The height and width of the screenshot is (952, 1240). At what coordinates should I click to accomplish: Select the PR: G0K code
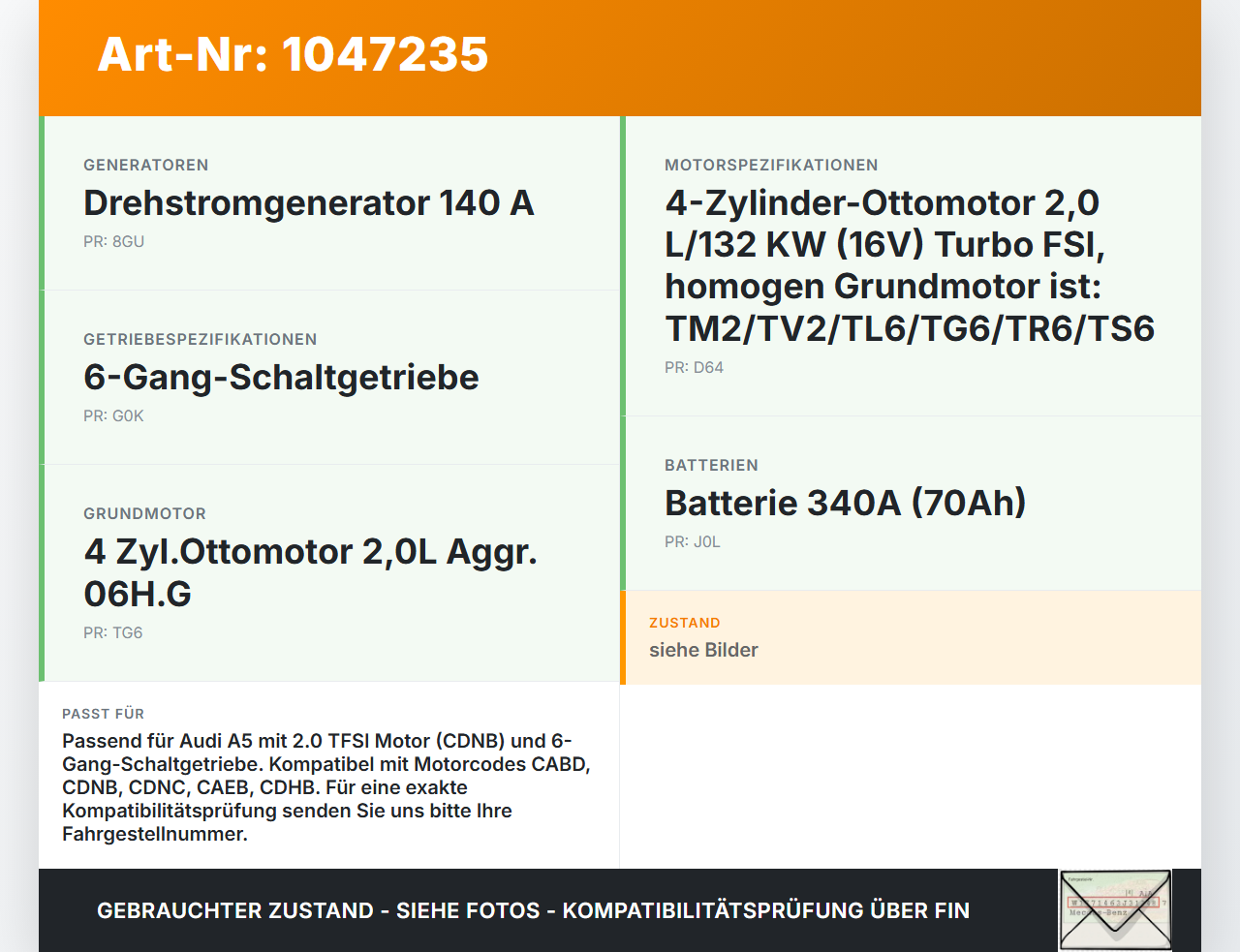tap(113, 415)
